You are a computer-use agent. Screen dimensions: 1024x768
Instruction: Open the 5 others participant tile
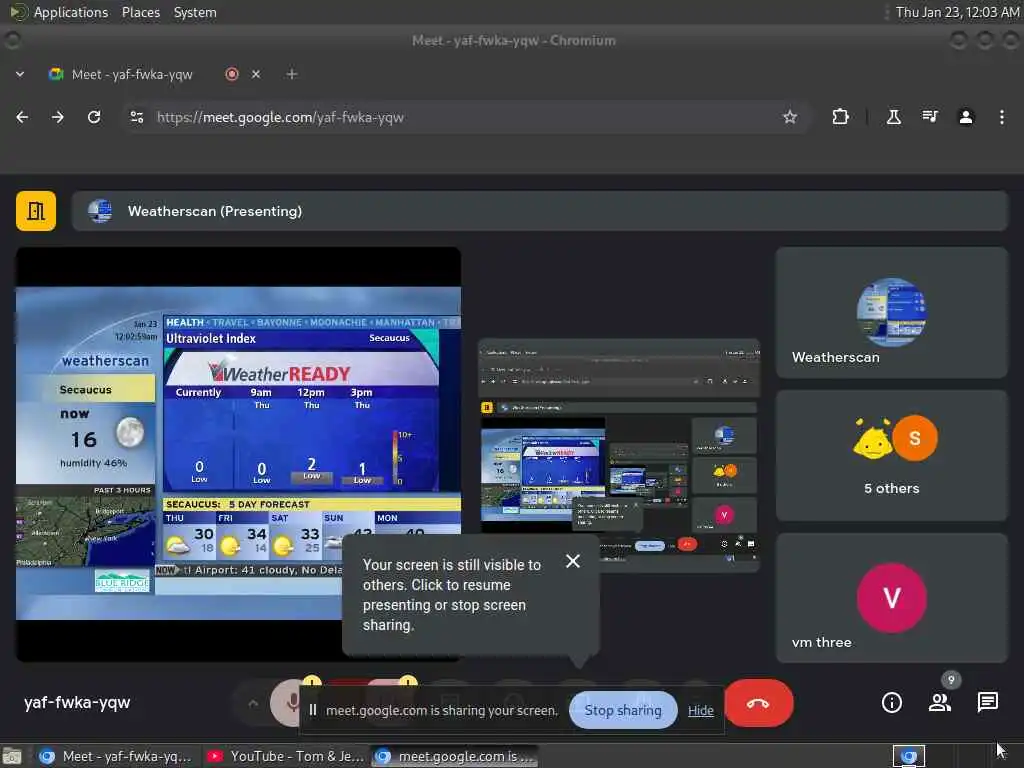[891, 455]
